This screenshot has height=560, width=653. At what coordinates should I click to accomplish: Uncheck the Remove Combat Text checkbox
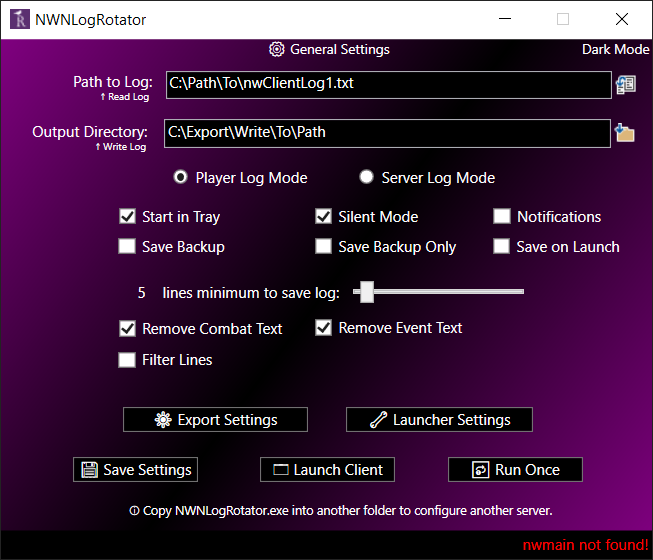(127, 329)
